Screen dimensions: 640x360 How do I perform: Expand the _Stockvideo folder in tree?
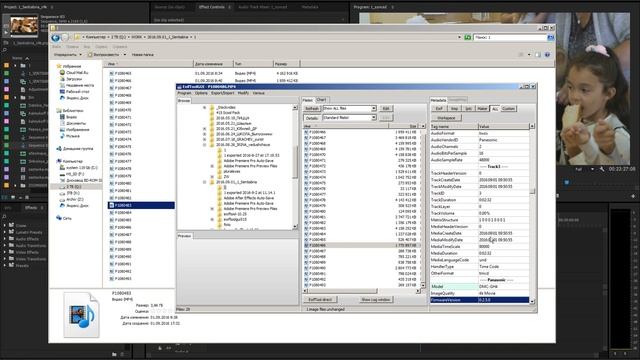(x=204, y=107)
